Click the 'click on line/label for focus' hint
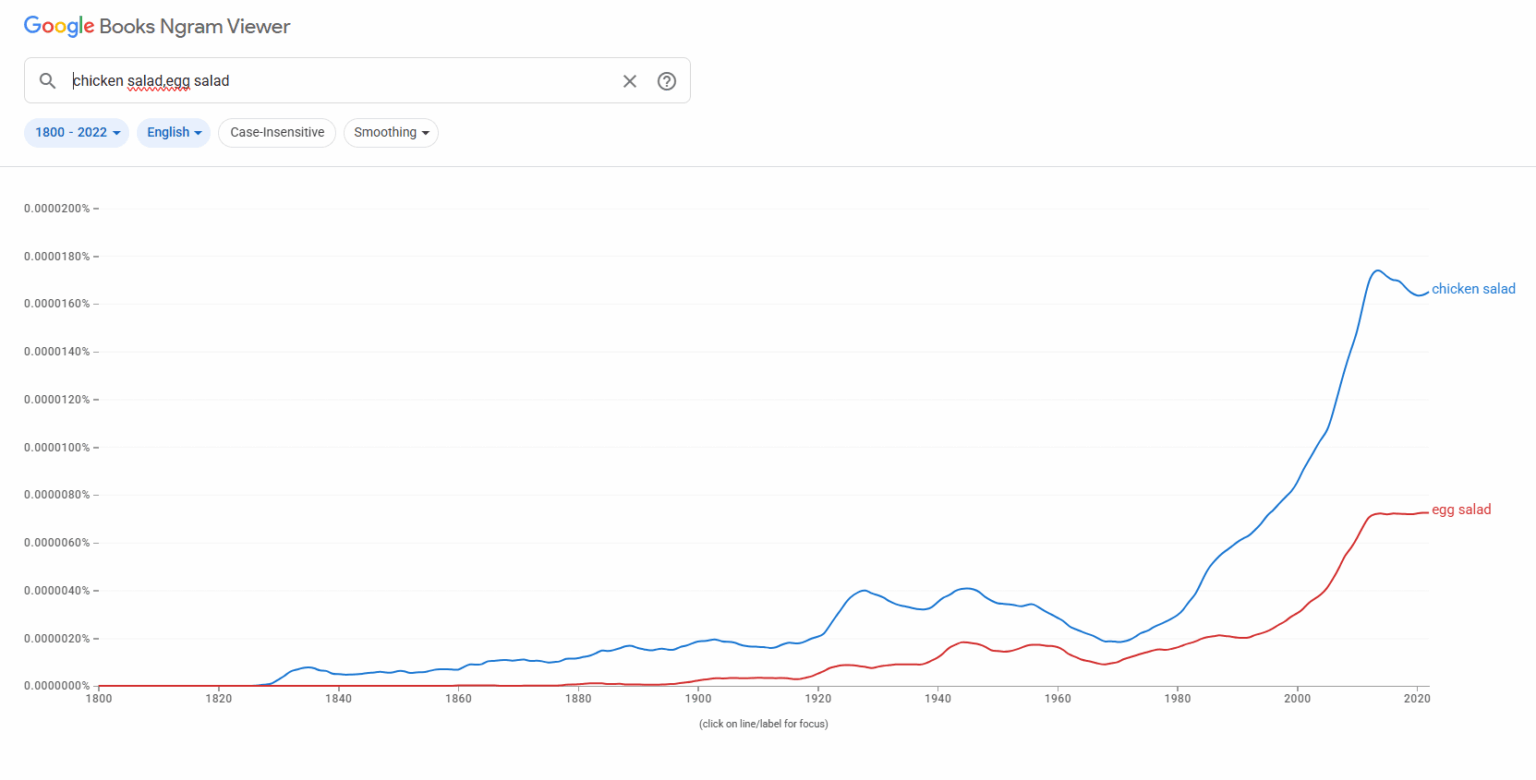This screenshot has width=1536, height=780. click(x=763, y=723)
